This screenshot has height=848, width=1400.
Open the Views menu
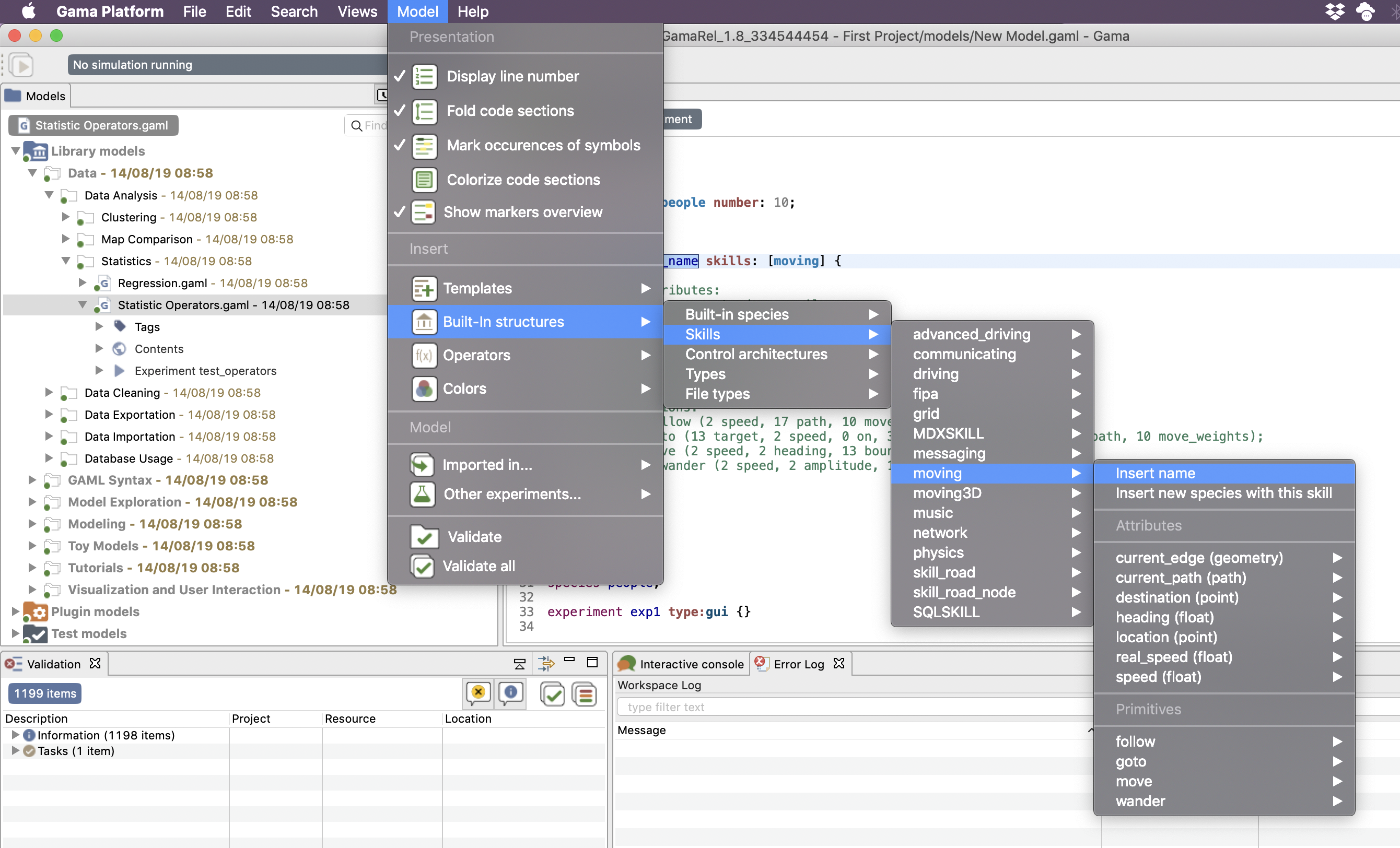[x=357, y=11]
